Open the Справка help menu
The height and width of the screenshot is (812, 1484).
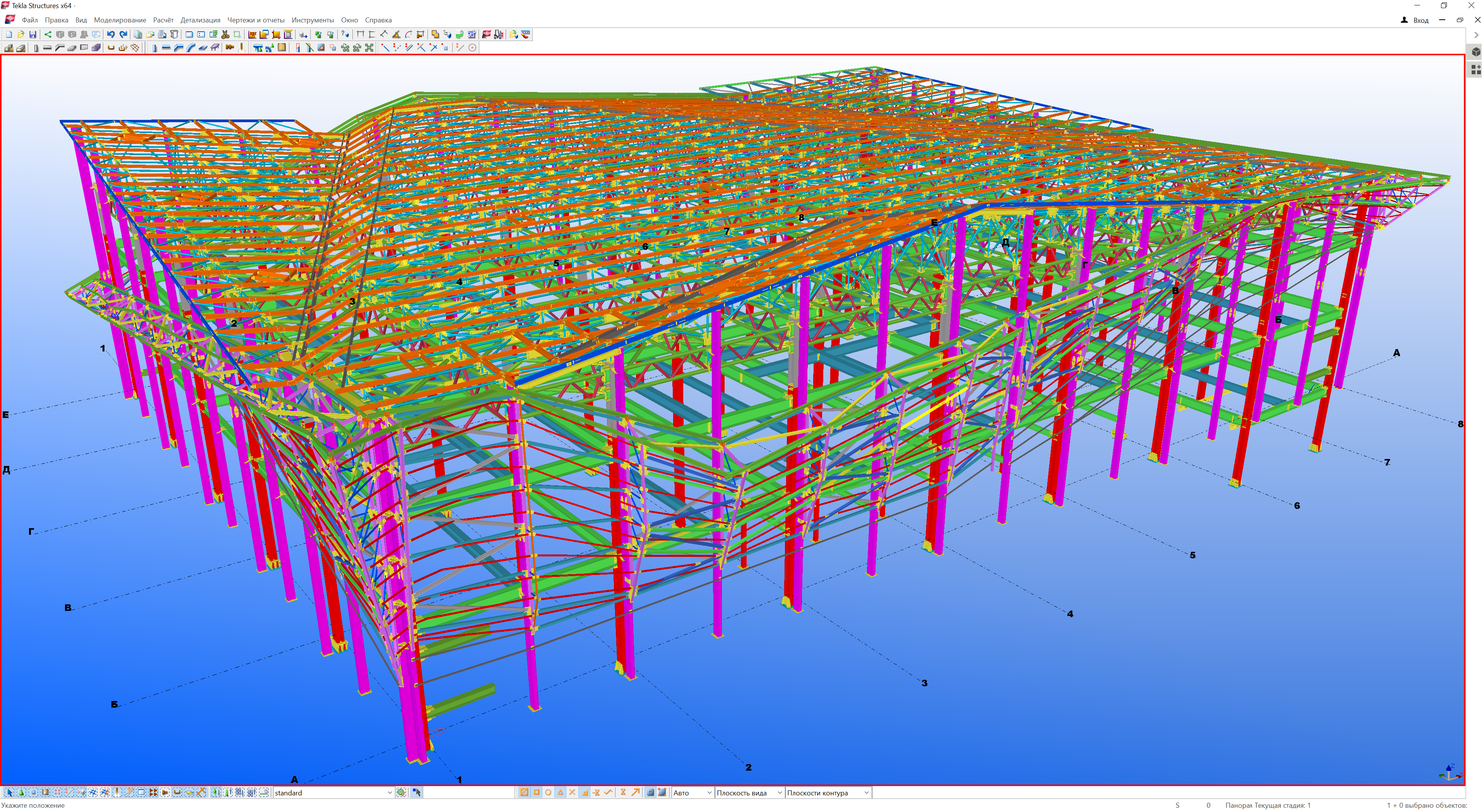click(x=378, y=20)
